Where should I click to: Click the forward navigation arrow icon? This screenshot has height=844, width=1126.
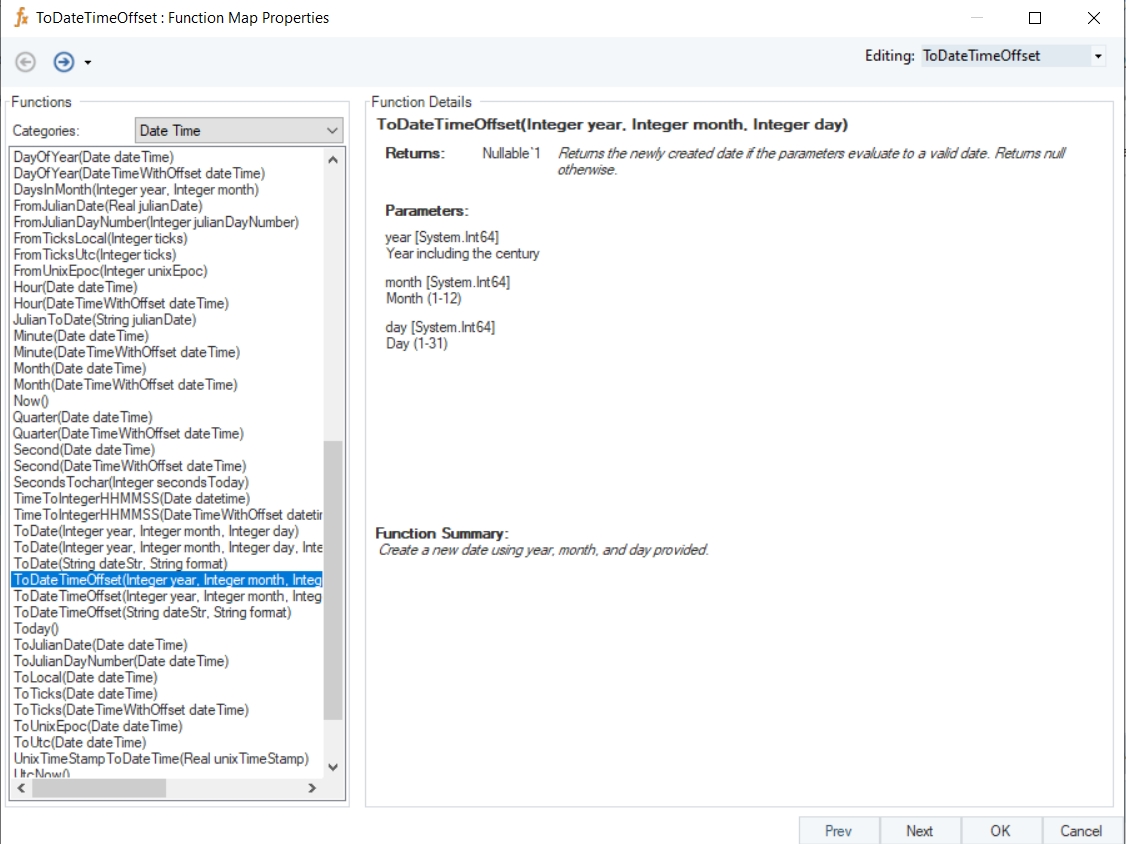pyautogui.click(x=64, y=62)
